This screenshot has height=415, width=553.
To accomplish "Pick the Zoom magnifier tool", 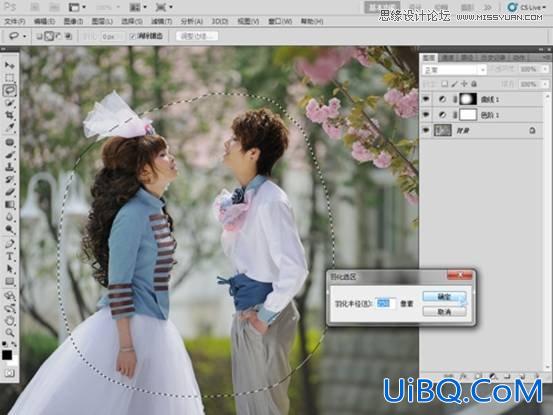I will click(x=10, y=332).
